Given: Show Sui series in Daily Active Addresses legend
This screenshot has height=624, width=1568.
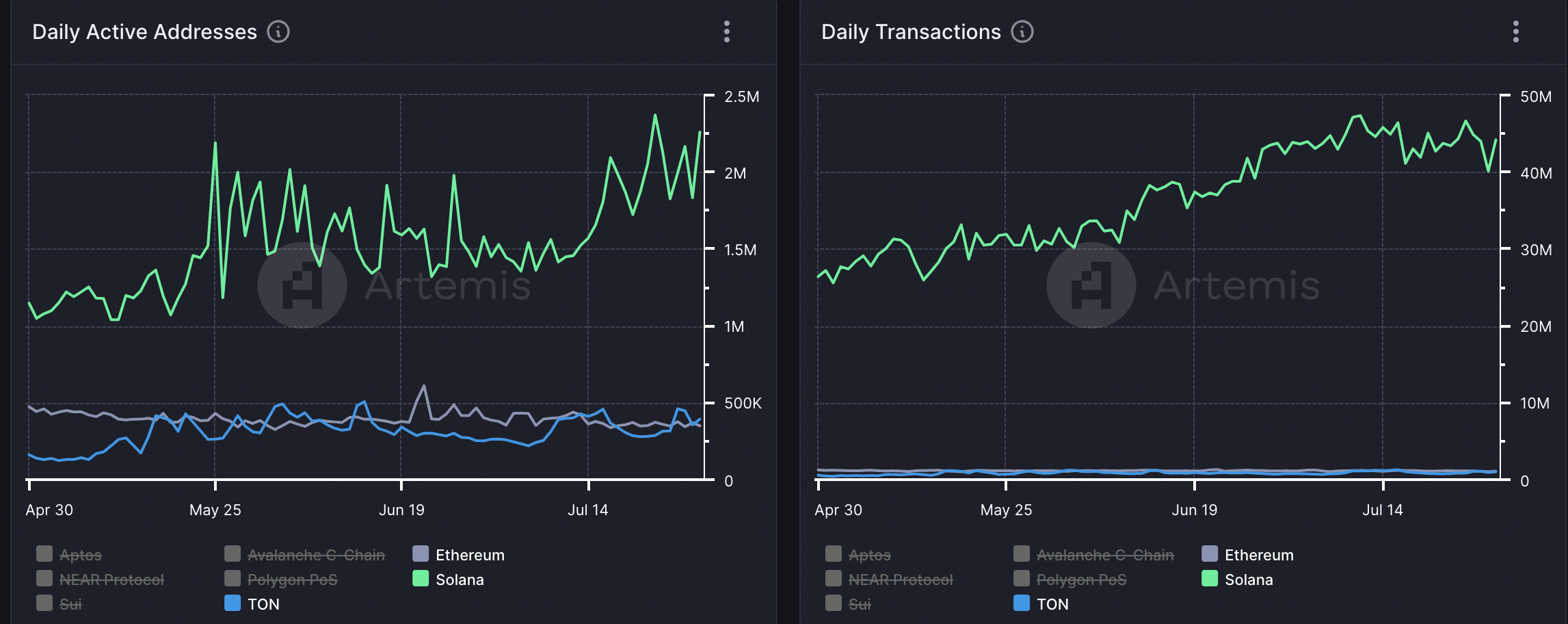Looking at the screenshot, I should click(70, 604).
